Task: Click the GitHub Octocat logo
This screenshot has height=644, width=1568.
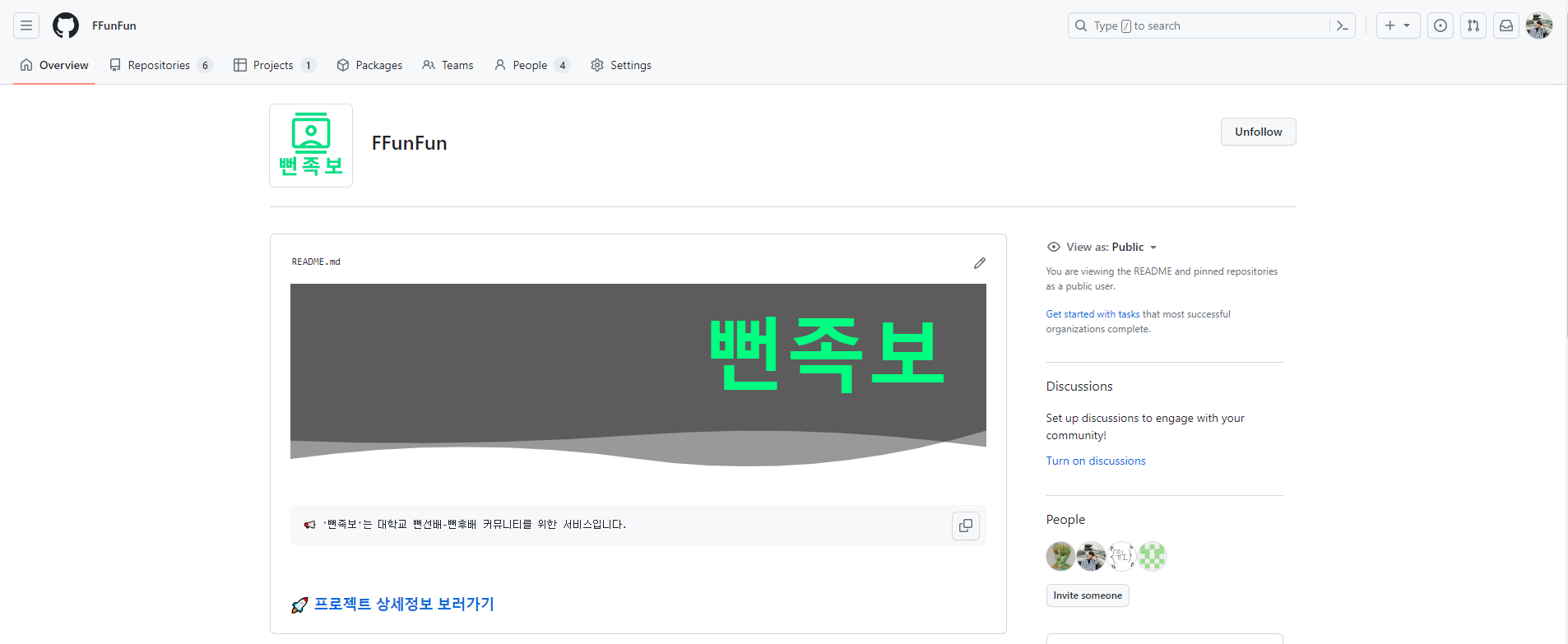Action: tap(66, 25)
